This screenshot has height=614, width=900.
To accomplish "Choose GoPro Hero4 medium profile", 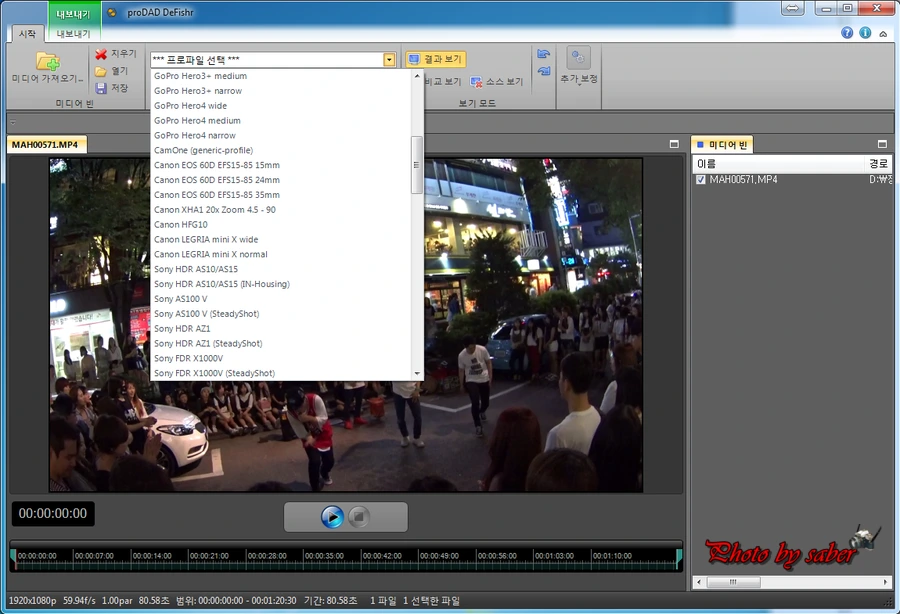I will (197, 121).
